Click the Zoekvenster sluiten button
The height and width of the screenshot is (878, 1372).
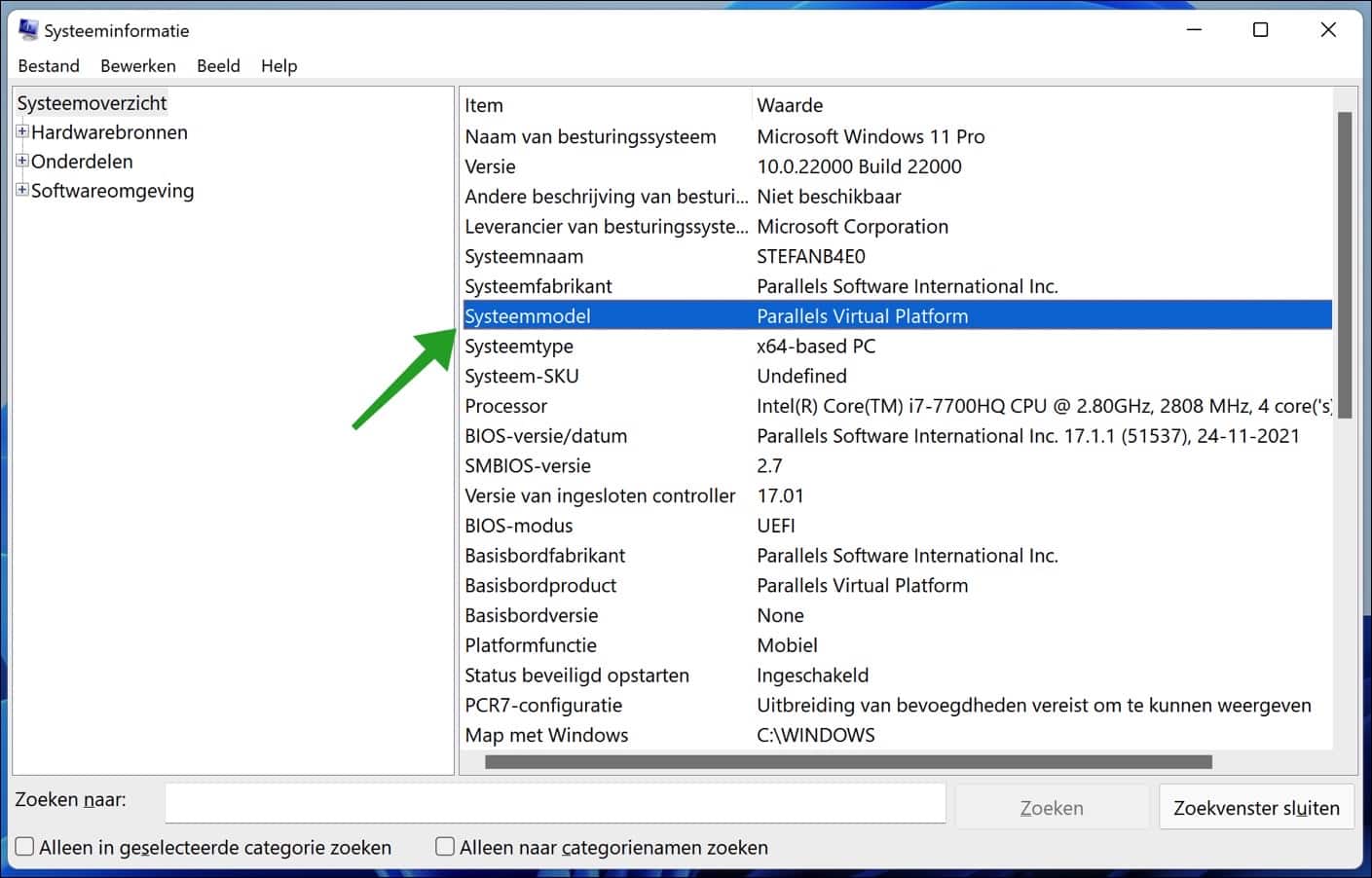1256,807
